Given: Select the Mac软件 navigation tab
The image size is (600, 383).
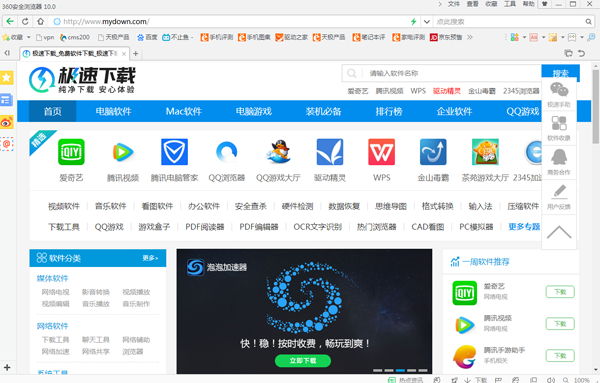Looking at the screenshot, I should click(184, 111).
